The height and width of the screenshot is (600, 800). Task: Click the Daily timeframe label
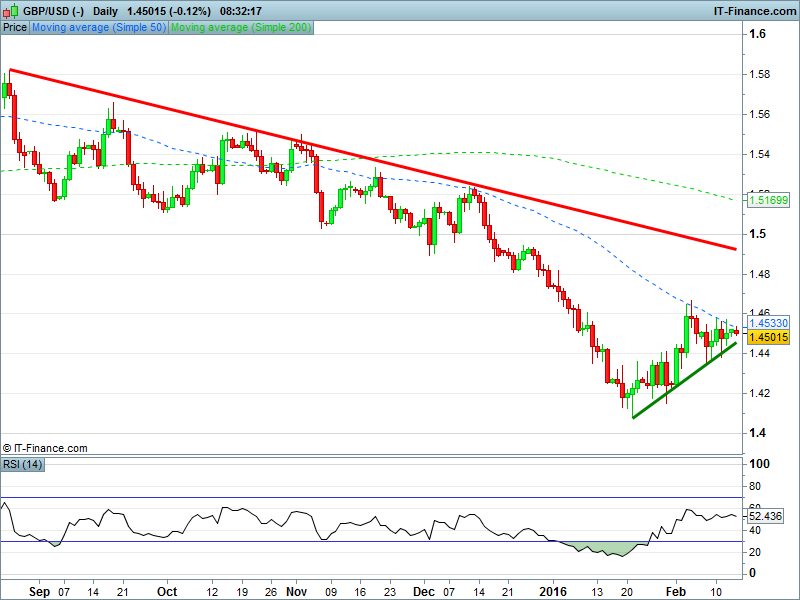click(x=104, y=11)
